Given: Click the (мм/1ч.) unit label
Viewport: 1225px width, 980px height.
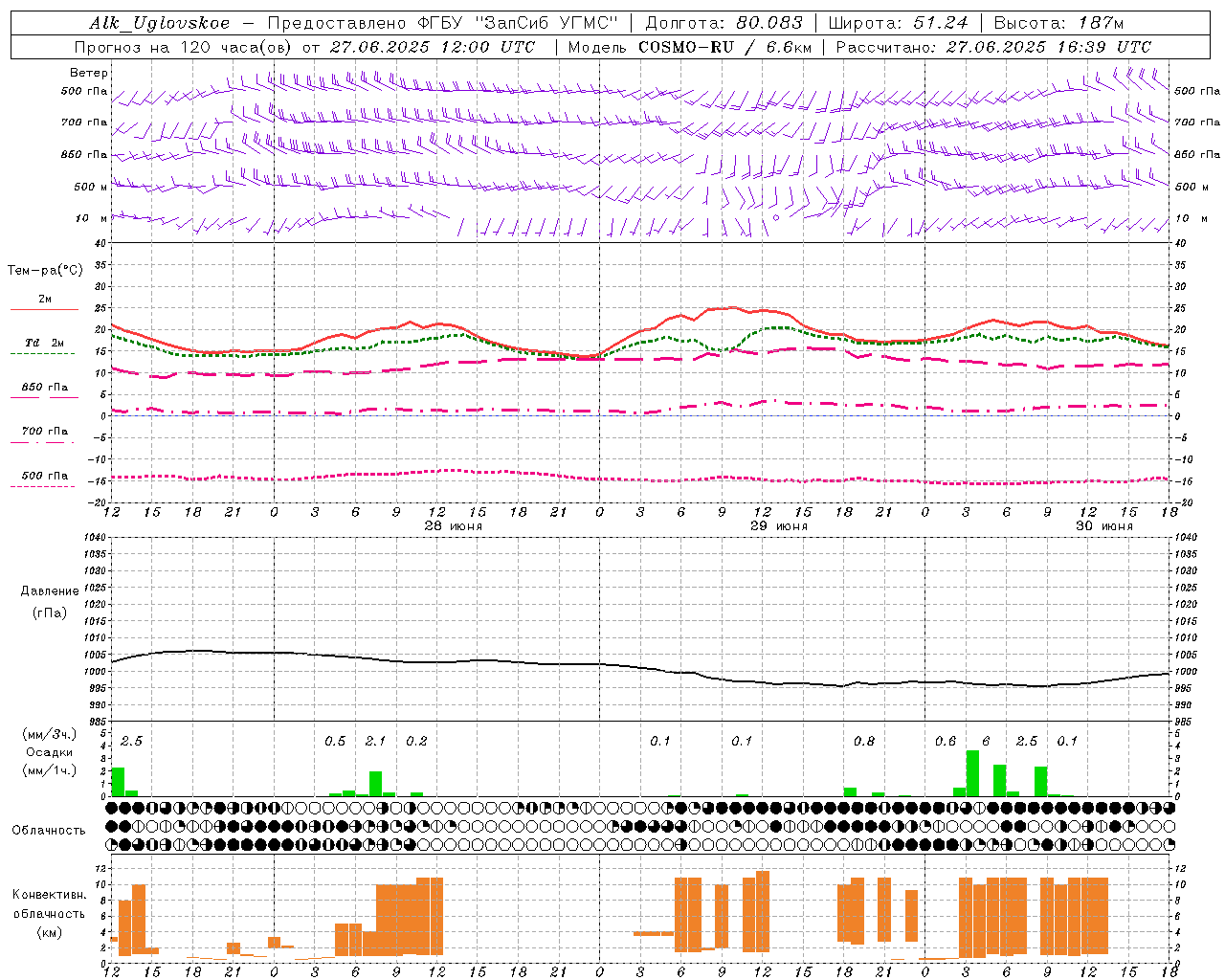Looking at the screenshot, I should [x=50, y=770].
